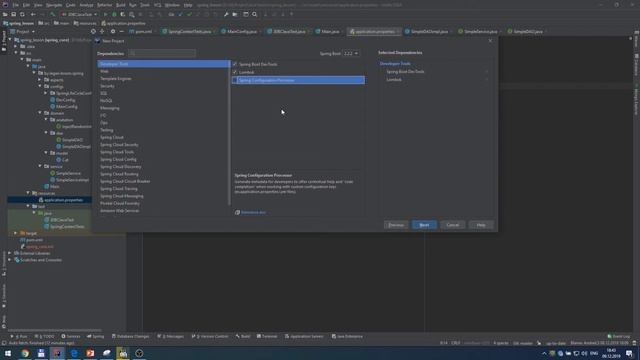Click the Save All toolbar icon
This screenshot has height=360, width=640.
(13, 14)
